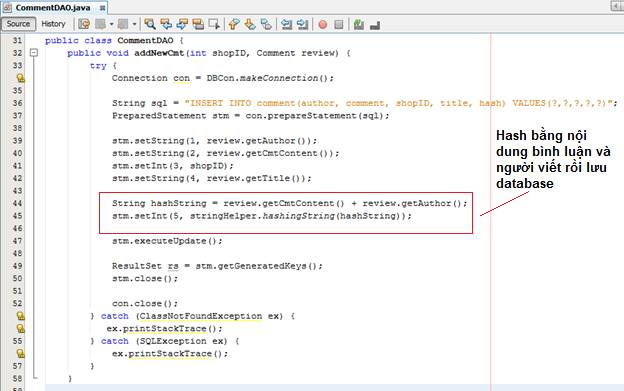Click hint lightbulb beside first printStackTrace

[20, 329]
